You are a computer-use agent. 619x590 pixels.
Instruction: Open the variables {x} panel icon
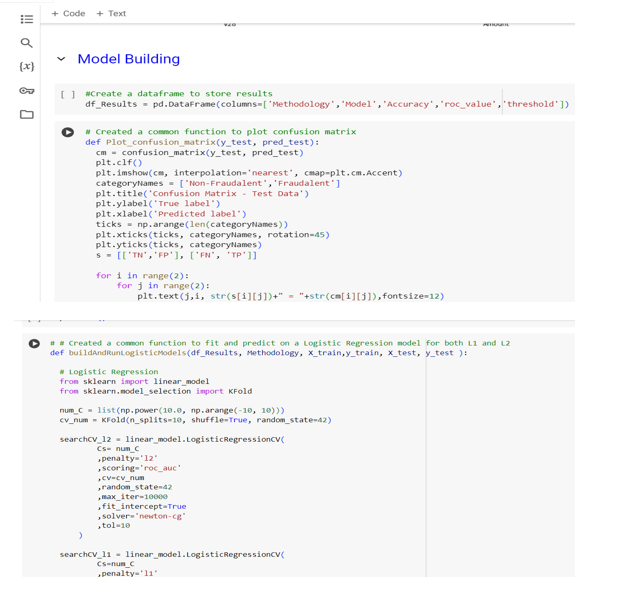coord(27,66)
